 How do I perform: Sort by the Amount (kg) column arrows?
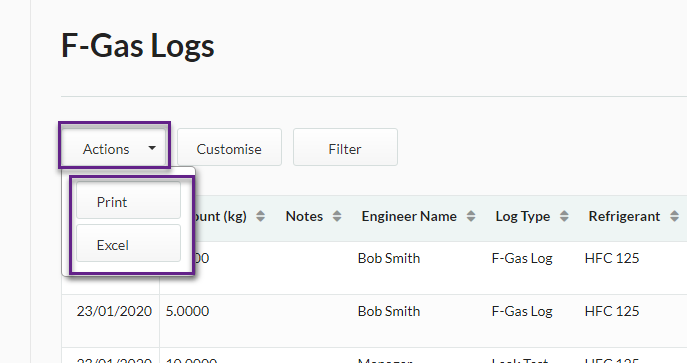click(x=260, y=216)
